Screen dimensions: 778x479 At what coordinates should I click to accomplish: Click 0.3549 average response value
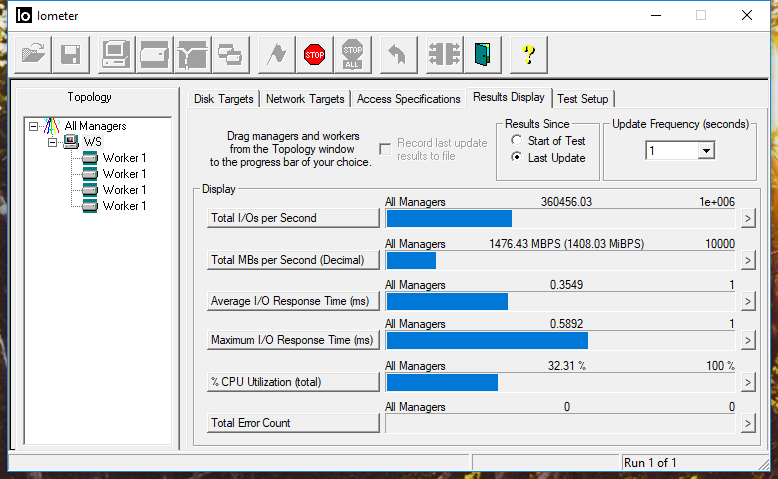pyautogui.click(x=566, y=285)
